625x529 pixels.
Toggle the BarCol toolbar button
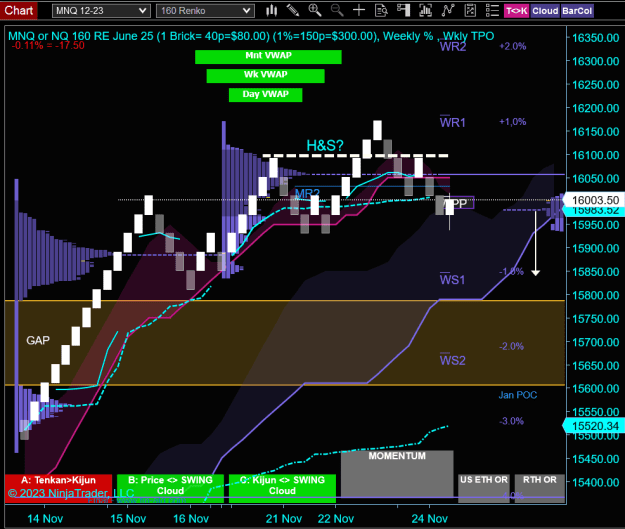(577, 11)
